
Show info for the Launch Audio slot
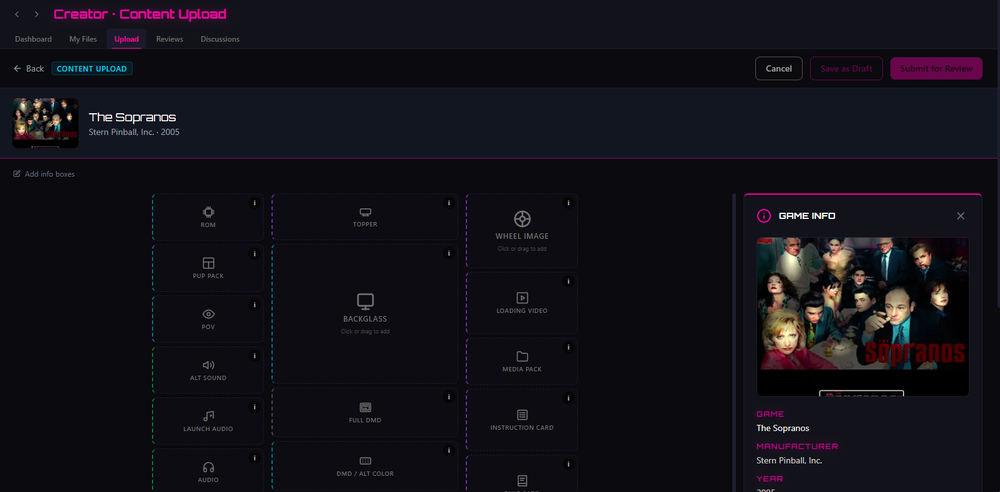[254, 407]
